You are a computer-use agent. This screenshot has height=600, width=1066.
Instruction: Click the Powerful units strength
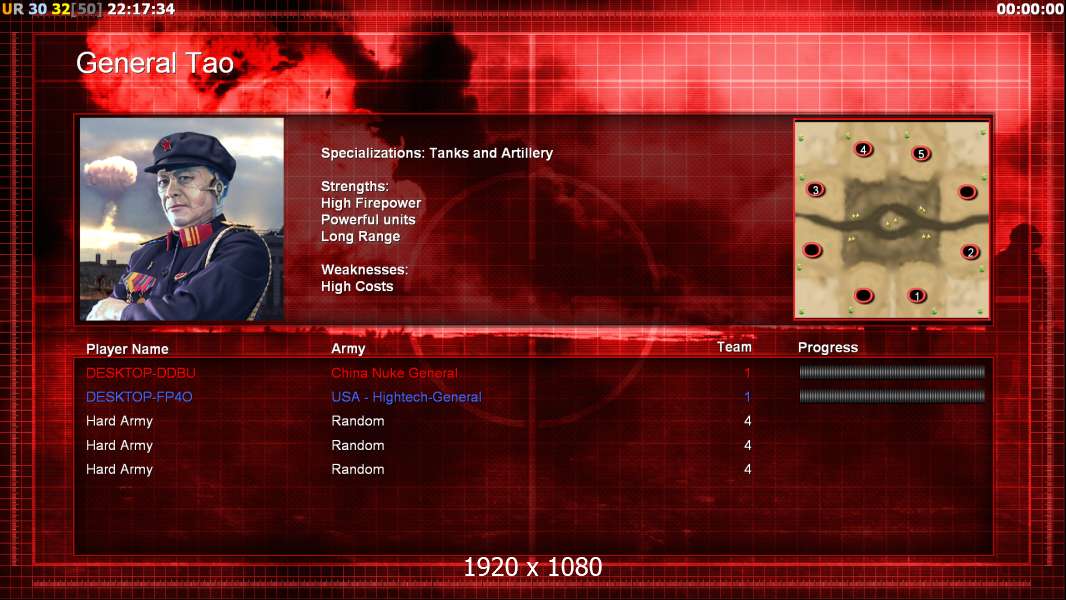368,219
